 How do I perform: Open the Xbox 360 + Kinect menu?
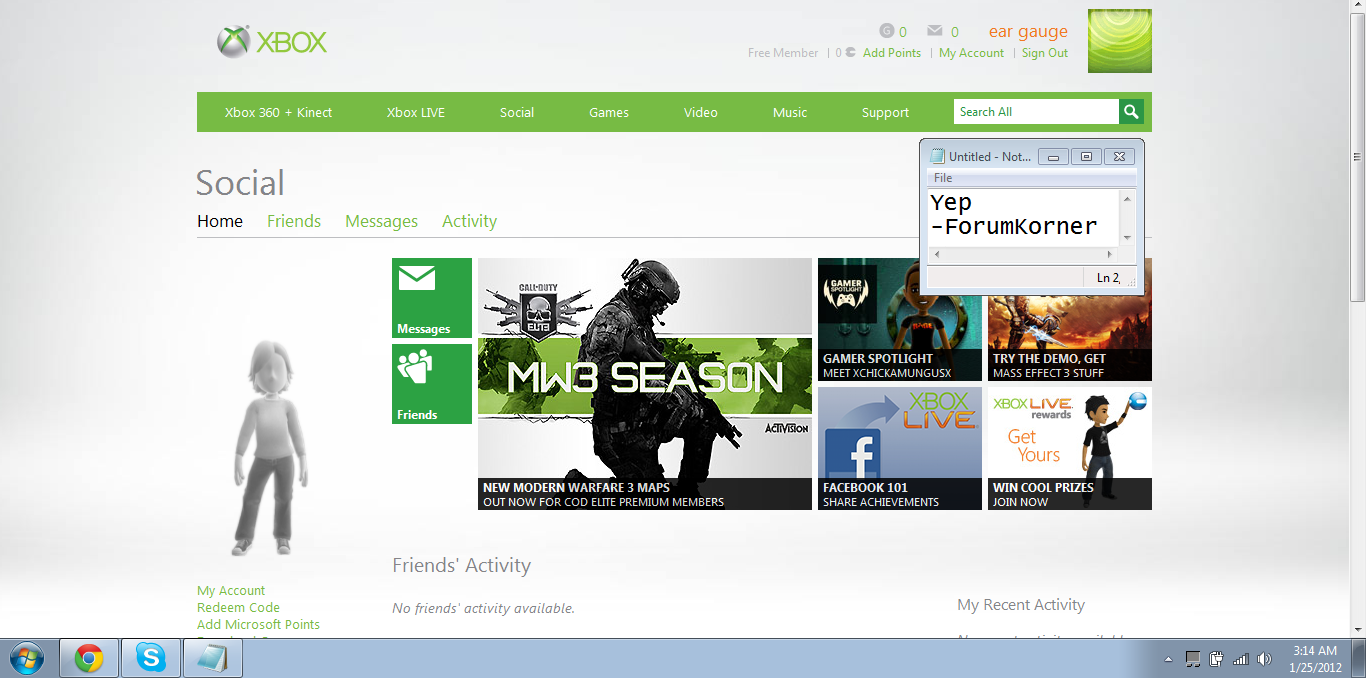pos(278,112)
